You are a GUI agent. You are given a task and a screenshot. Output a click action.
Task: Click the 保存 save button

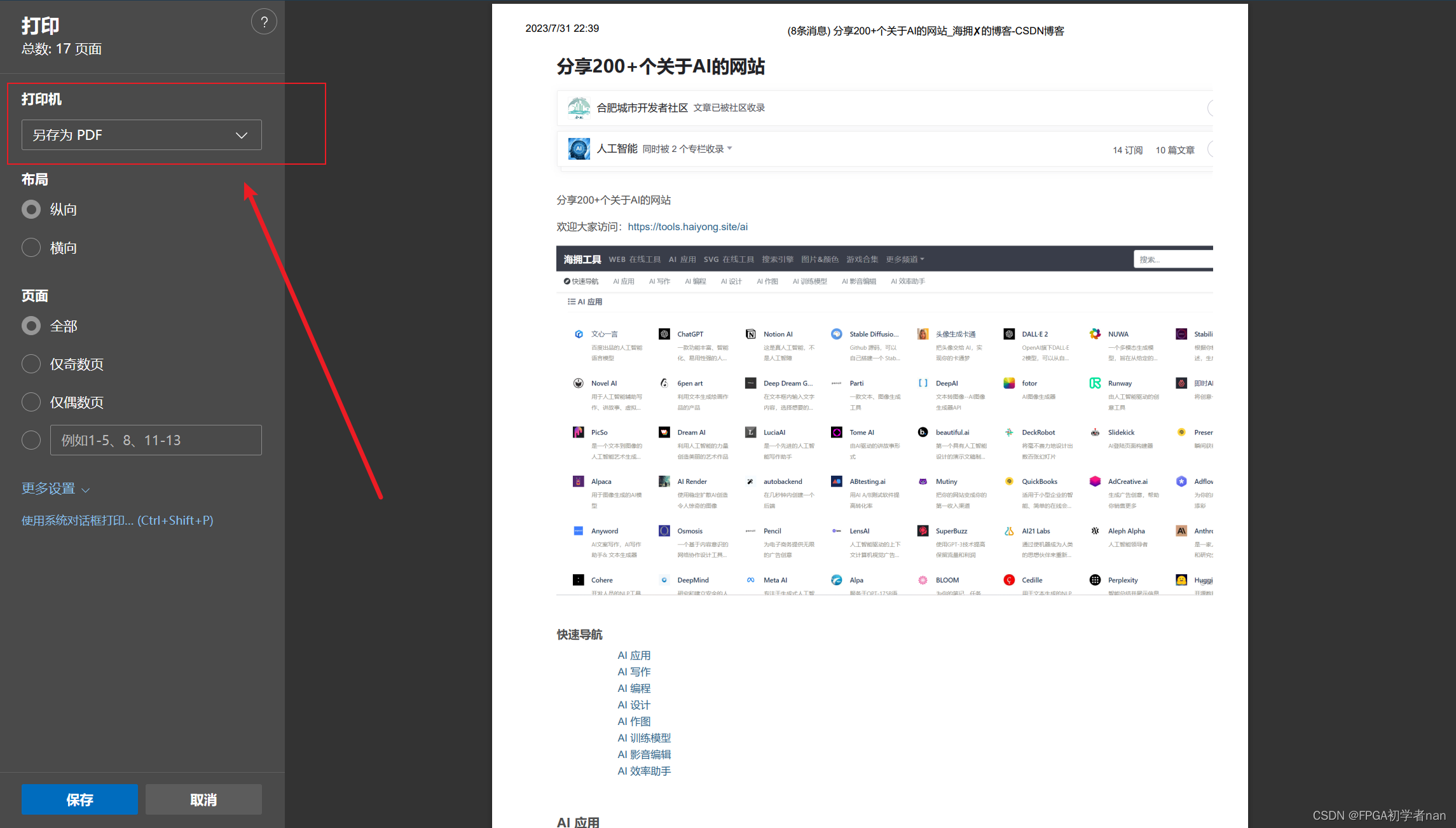point(79,799)
